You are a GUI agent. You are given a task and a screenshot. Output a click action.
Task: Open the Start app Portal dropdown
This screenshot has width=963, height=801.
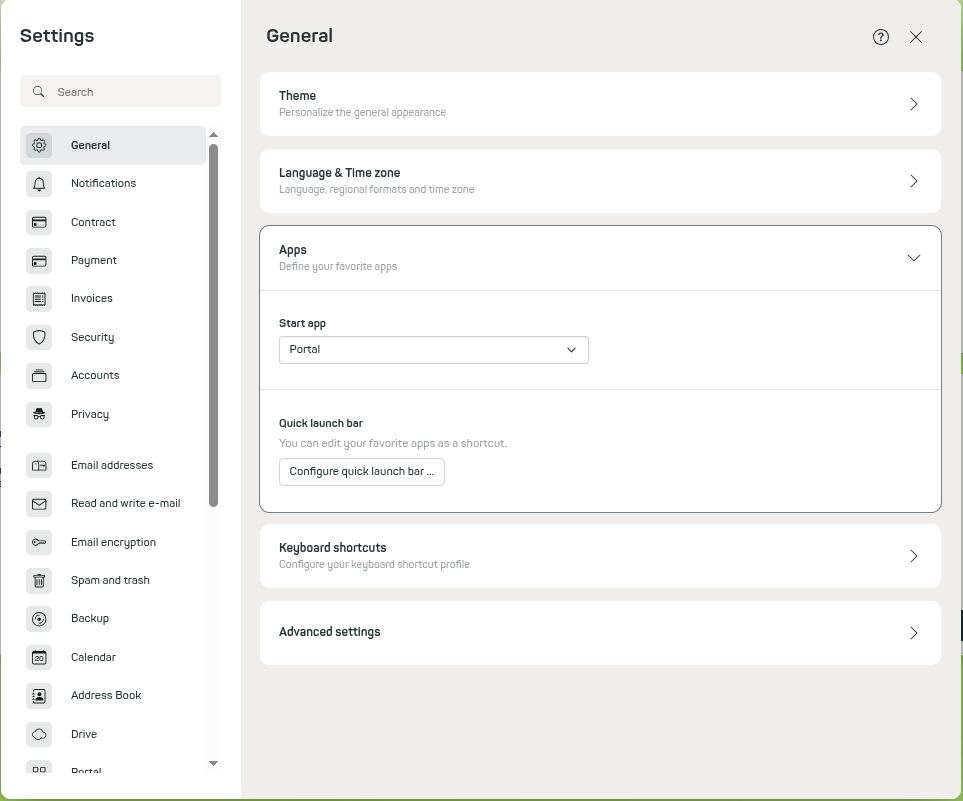[x=434, y=350]
